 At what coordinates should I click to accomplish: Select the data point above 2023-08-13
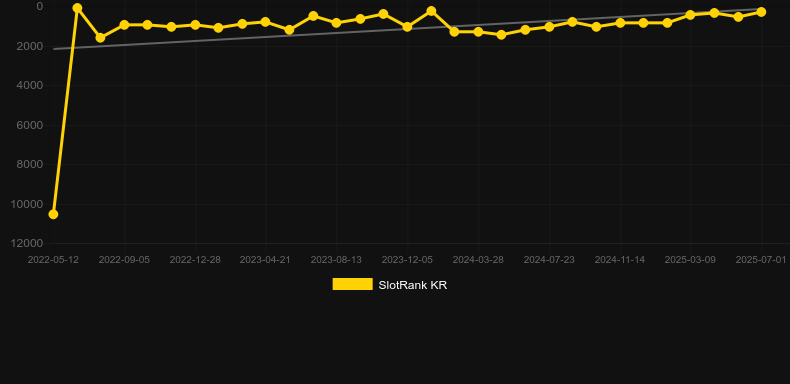[x=336, y=23]
